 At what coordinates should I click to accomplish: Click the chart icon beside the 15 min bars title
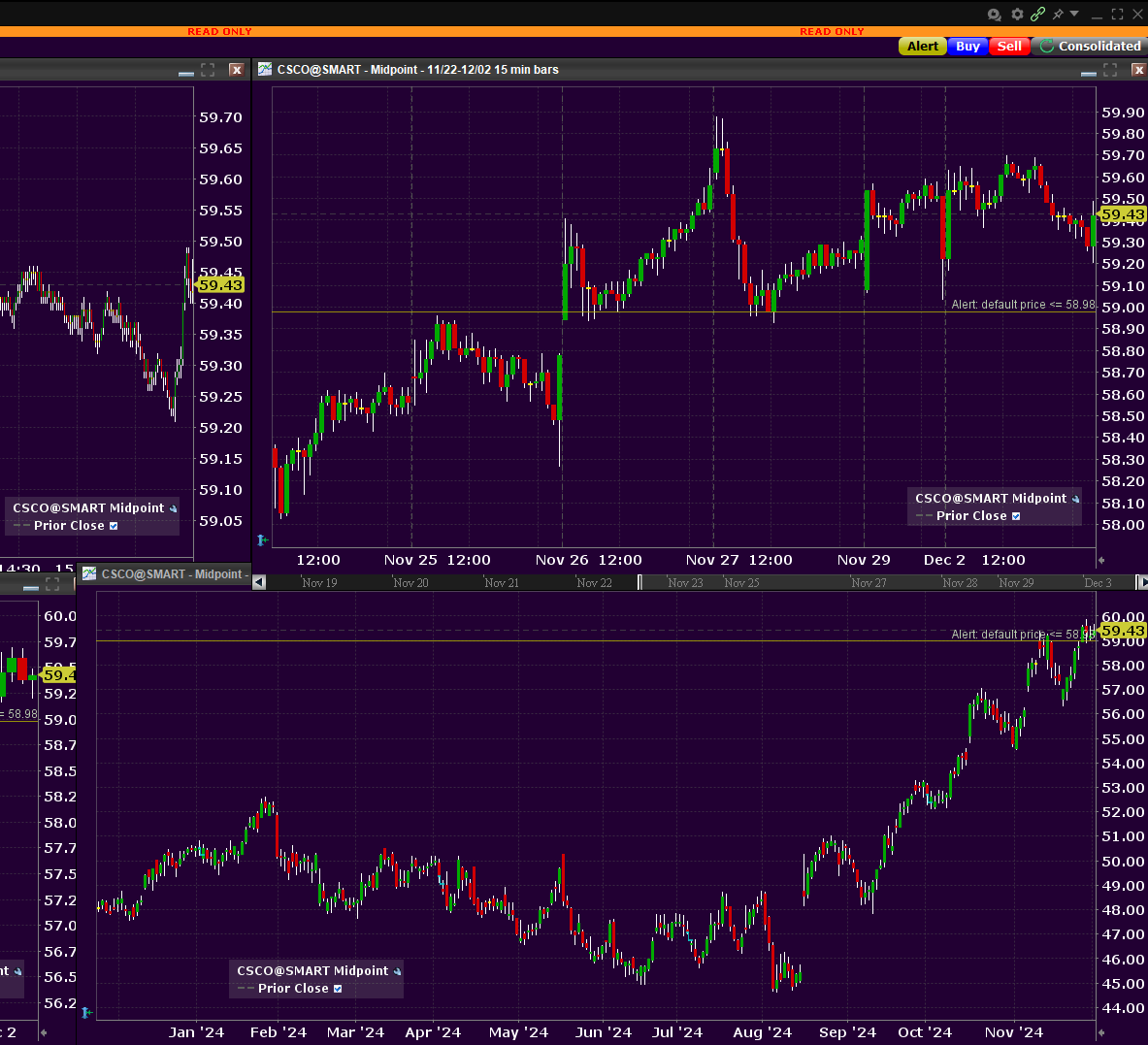point(265,70)
